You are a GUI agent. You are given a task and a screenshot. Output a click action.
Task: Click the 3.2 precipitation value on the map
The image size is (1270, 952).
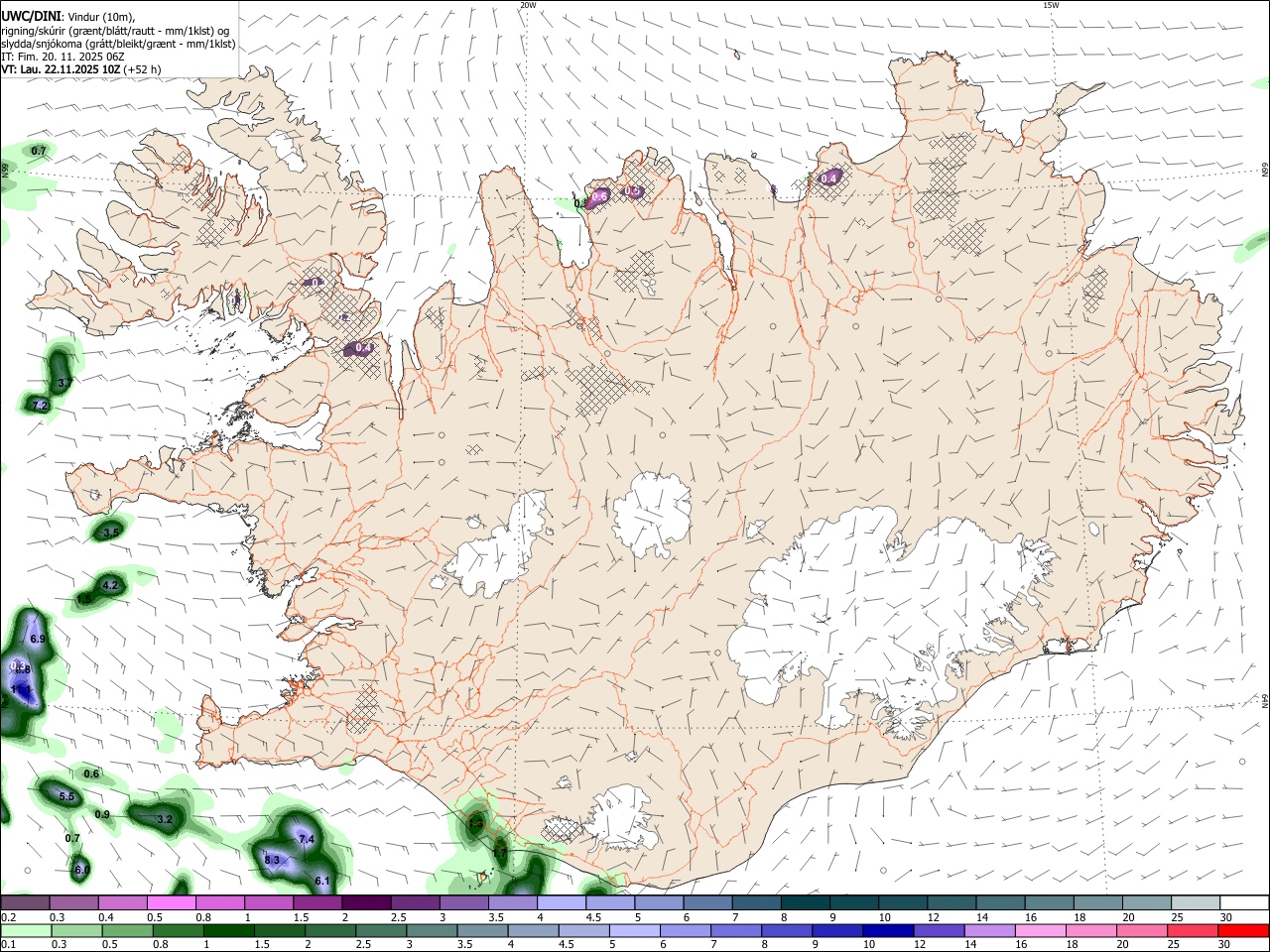(x=165, y=820)
